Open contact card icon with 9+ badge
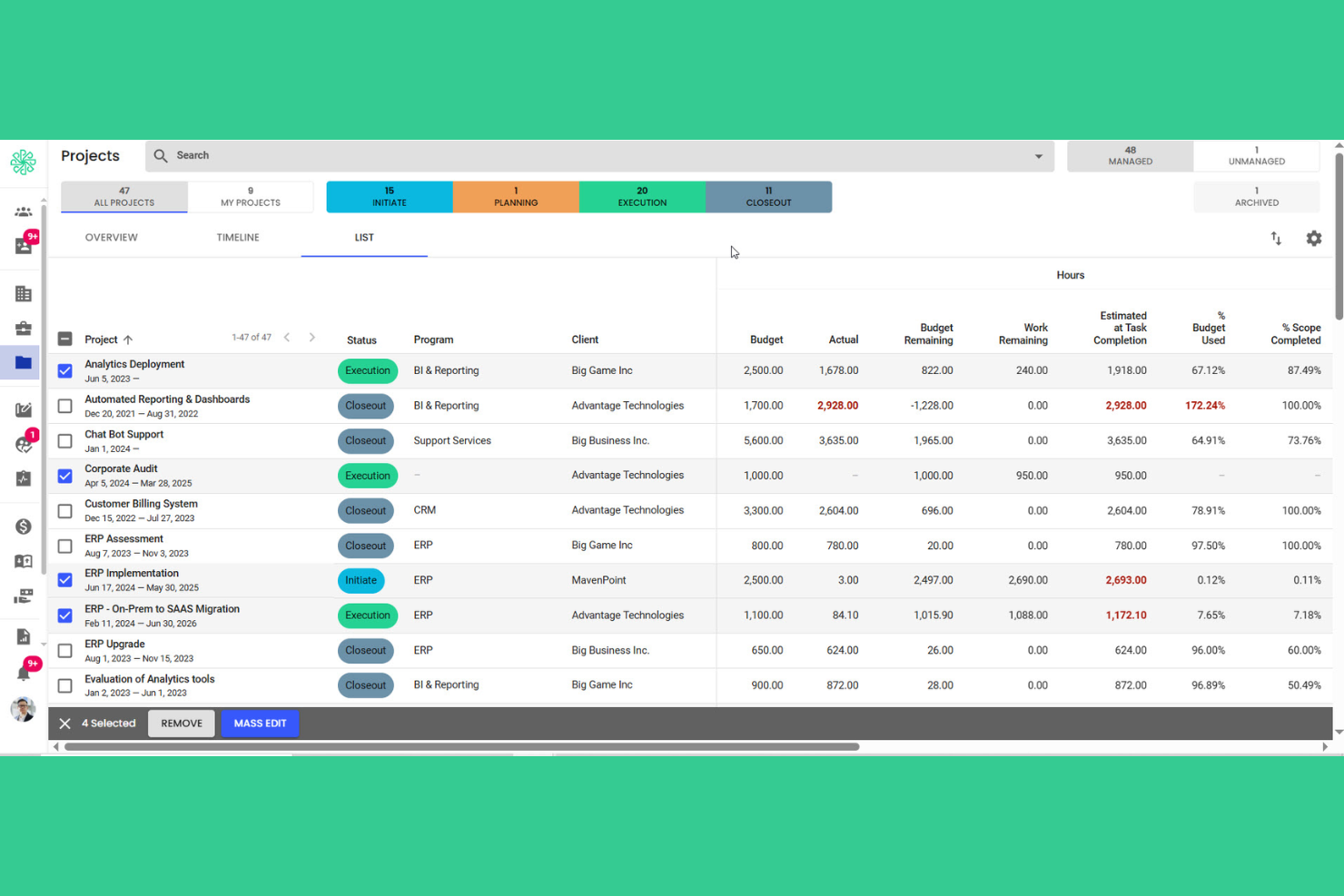Screen dimensions: 1344x896 pyautogui.click(x=25, y=245)
